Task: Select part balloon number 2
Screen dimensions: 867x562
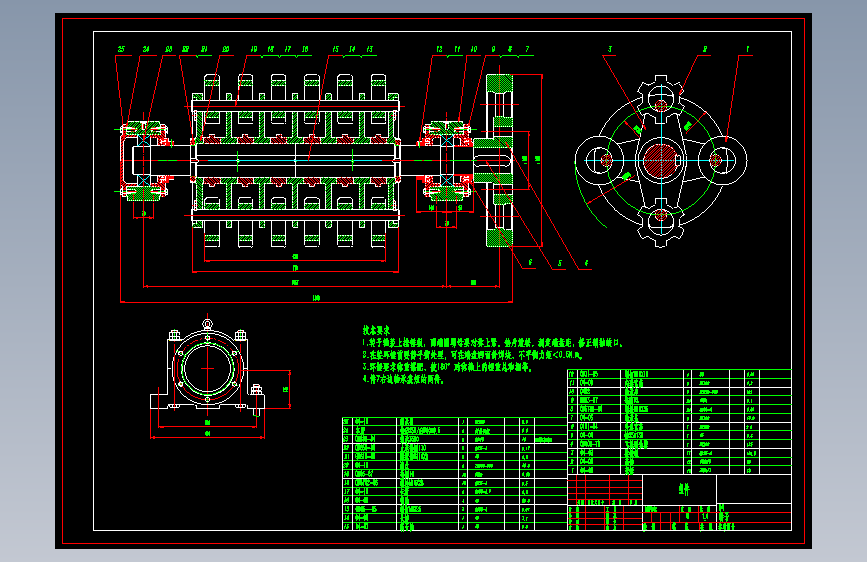Action: pos(705,49)
